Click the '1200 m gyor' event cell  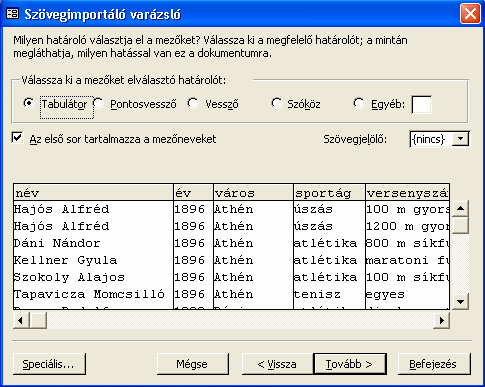point(407,226)
